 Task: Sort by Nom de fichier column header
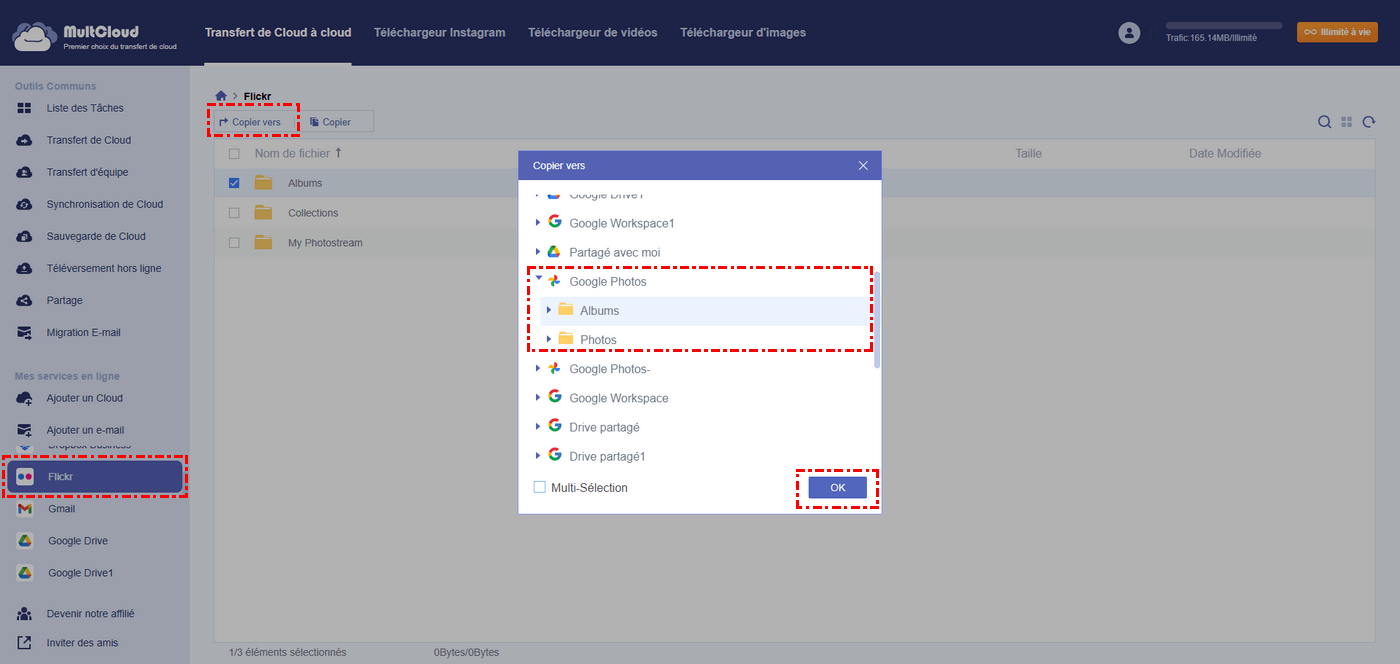pos(298,154)
